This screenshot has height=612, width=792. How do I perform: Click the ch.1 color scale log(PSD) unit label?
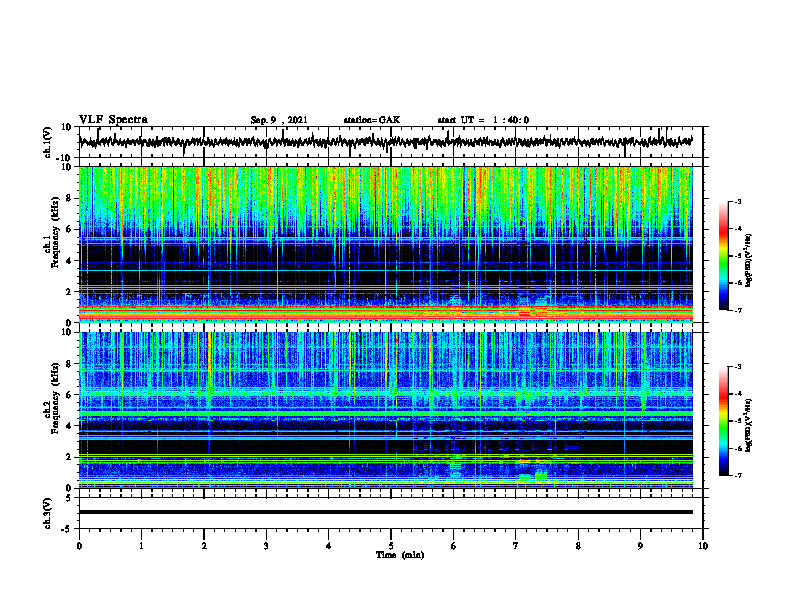coord(749,261)
